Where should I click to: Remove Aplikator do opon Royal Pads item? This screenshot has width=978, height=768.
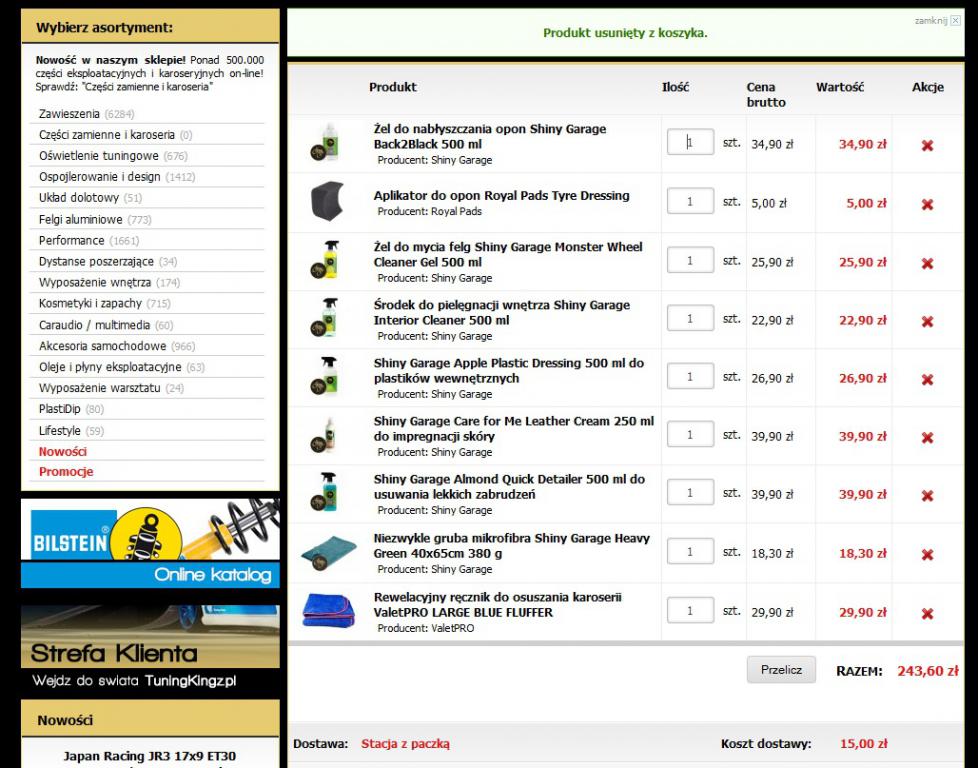[x=927, y=204]
